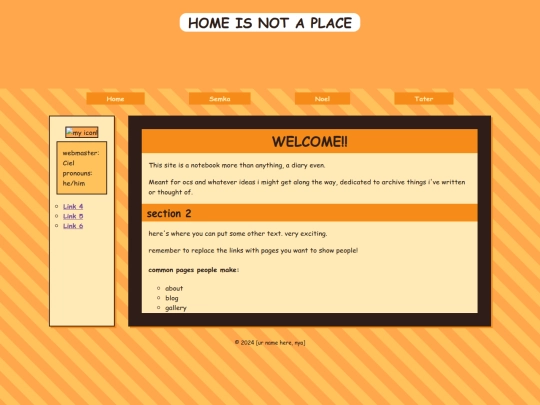This screenshot has width=540, height=405.
Task: Click the 'about' list item
Action: [x=174, y=288]
